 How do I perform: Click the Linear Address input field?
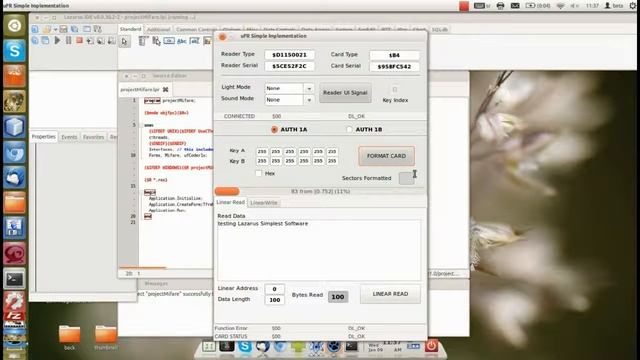(x=274, y=289)
